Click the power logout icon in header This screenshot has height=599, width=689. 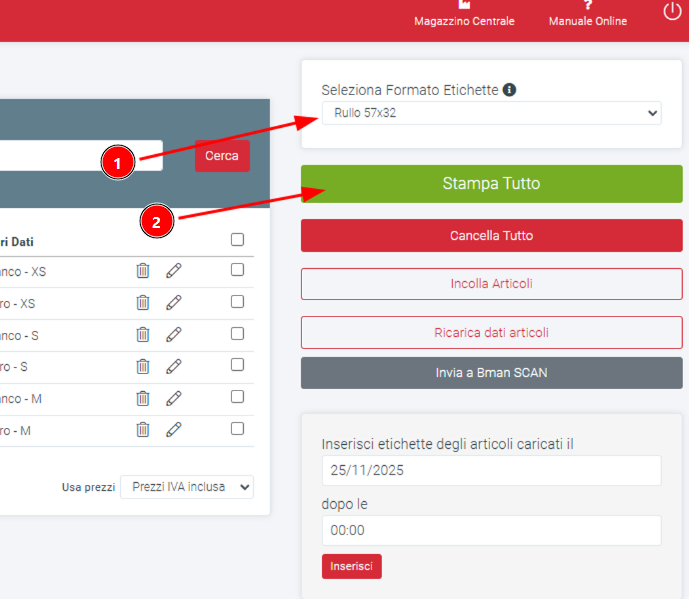[672, 11]
